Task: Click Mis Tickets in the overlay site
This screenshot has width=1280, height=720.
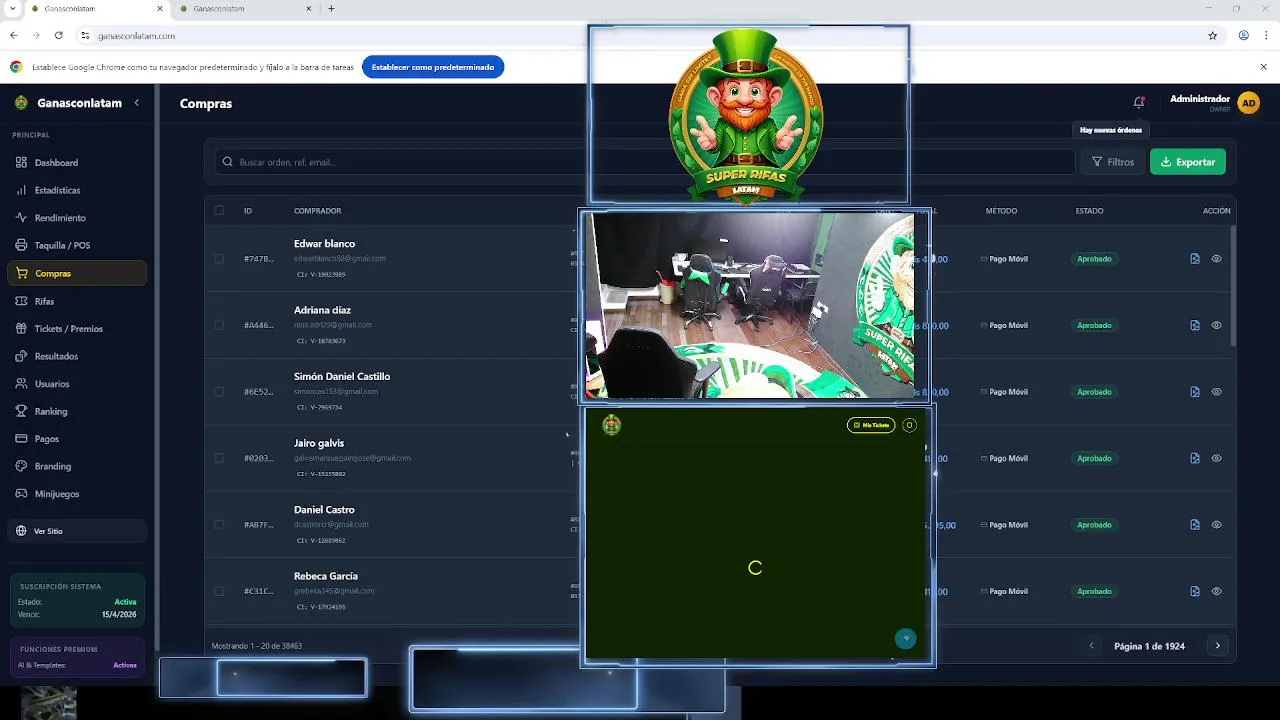Action: (x=871, y=425)
